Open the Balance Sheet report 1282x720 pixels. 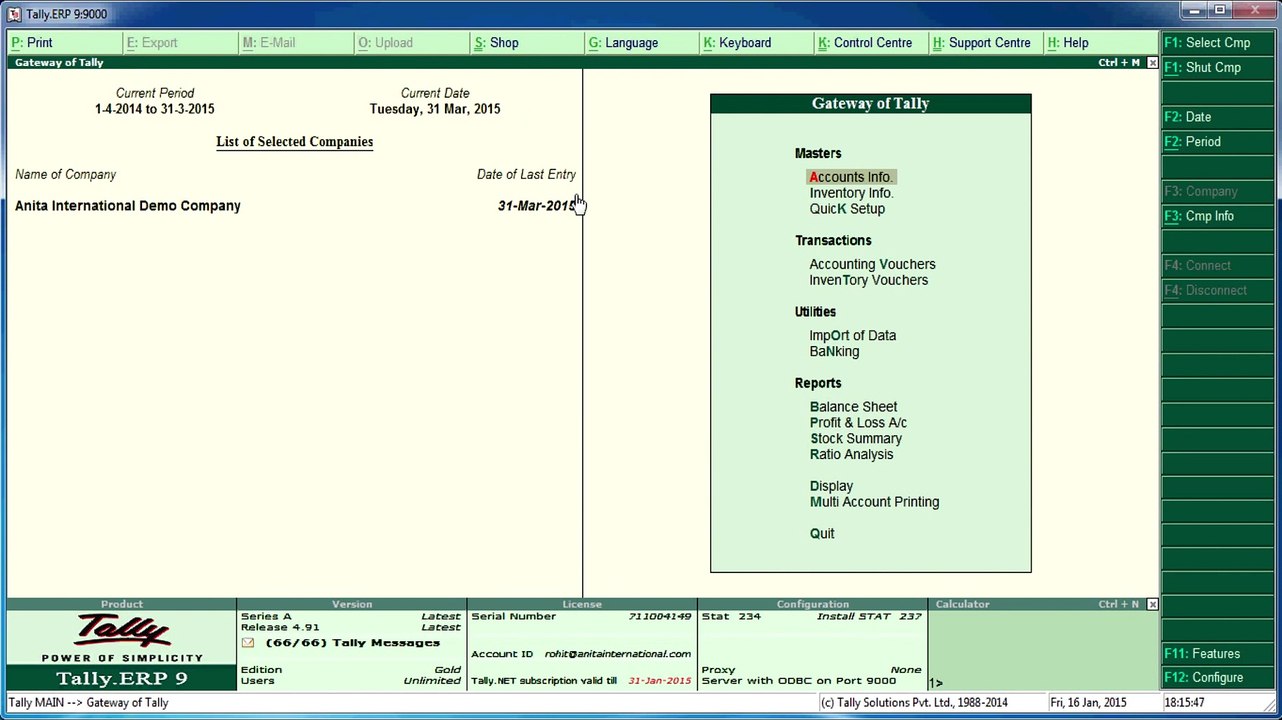(853, 407)
